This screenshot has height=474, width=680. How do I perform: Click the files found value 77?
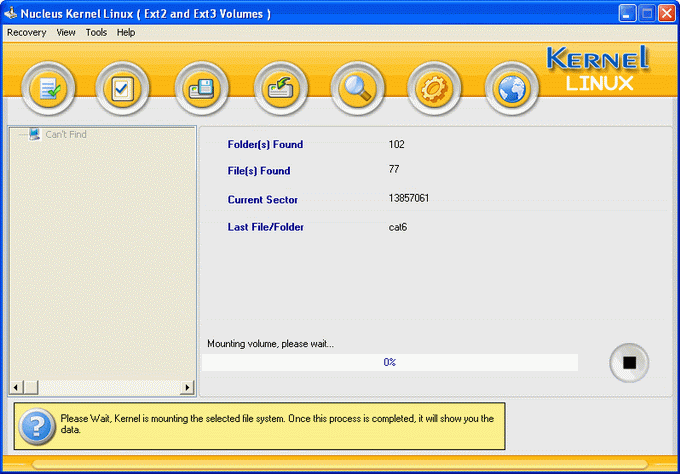pos(394,169)
